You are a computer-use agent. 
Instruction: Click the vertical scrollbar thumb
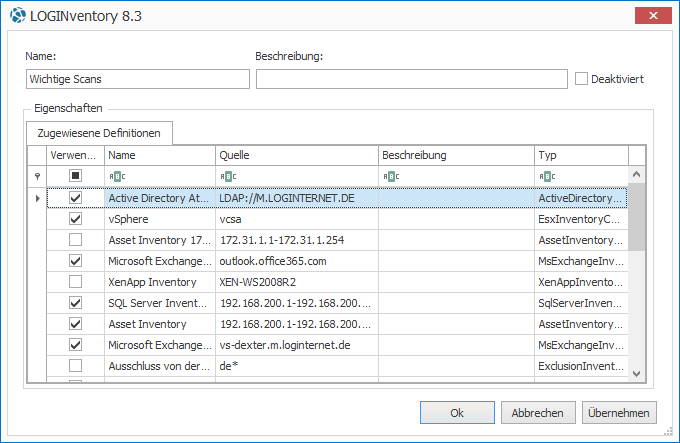click(x=637, y=217)
